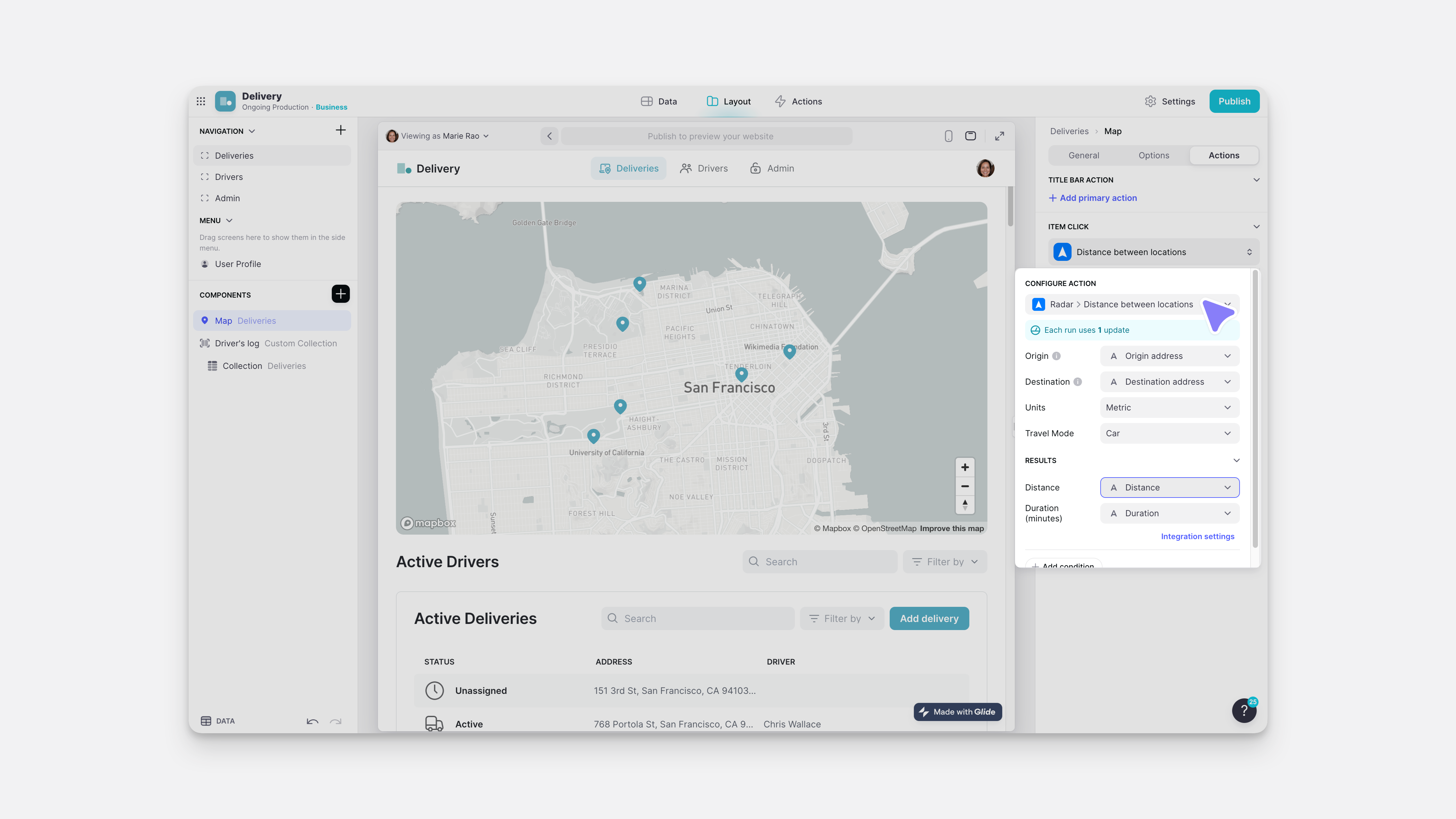Switch preview to desktop view
Image resolution: width=1456 pixels, height=819 pixels.
click(x=970, y=136)
